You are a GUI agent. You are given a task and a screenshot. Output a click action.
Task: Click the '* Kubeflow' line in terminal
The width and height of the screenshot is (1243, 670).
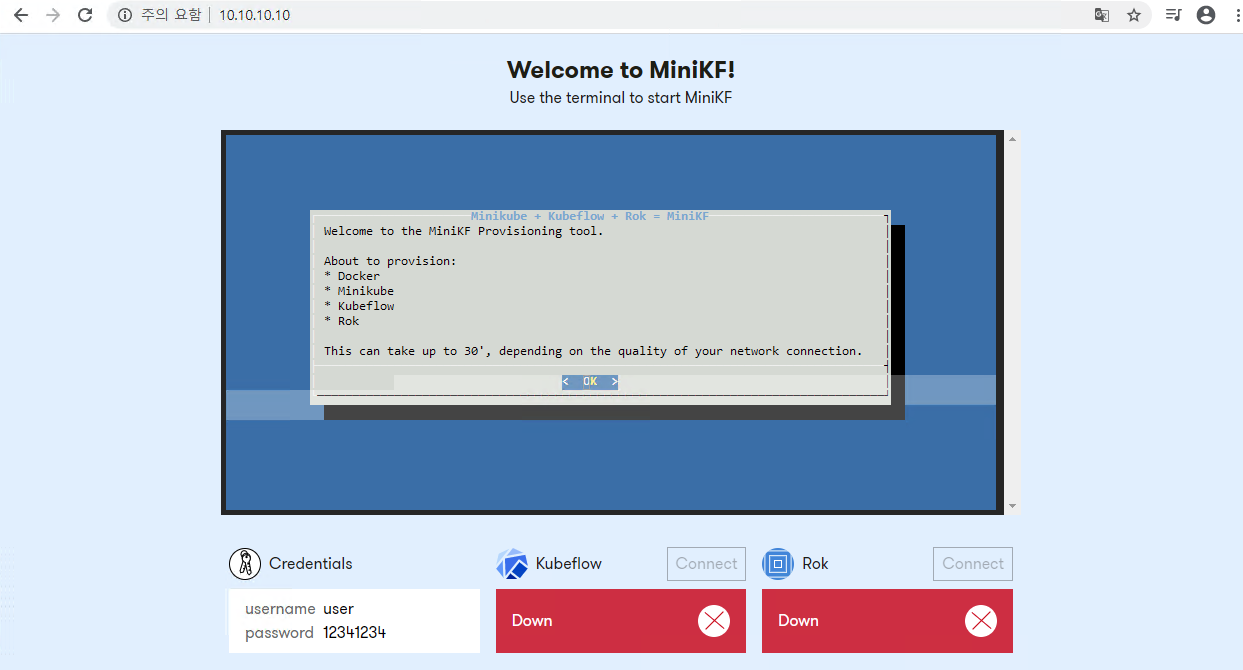pyautogui.click(x=359, y=306)
